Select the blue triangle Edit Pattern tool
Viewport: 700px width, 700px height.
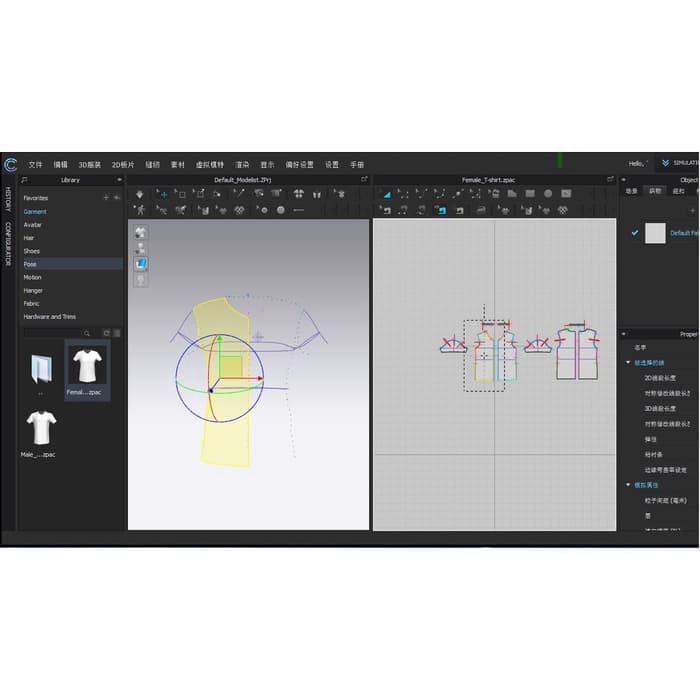[387, 194]
